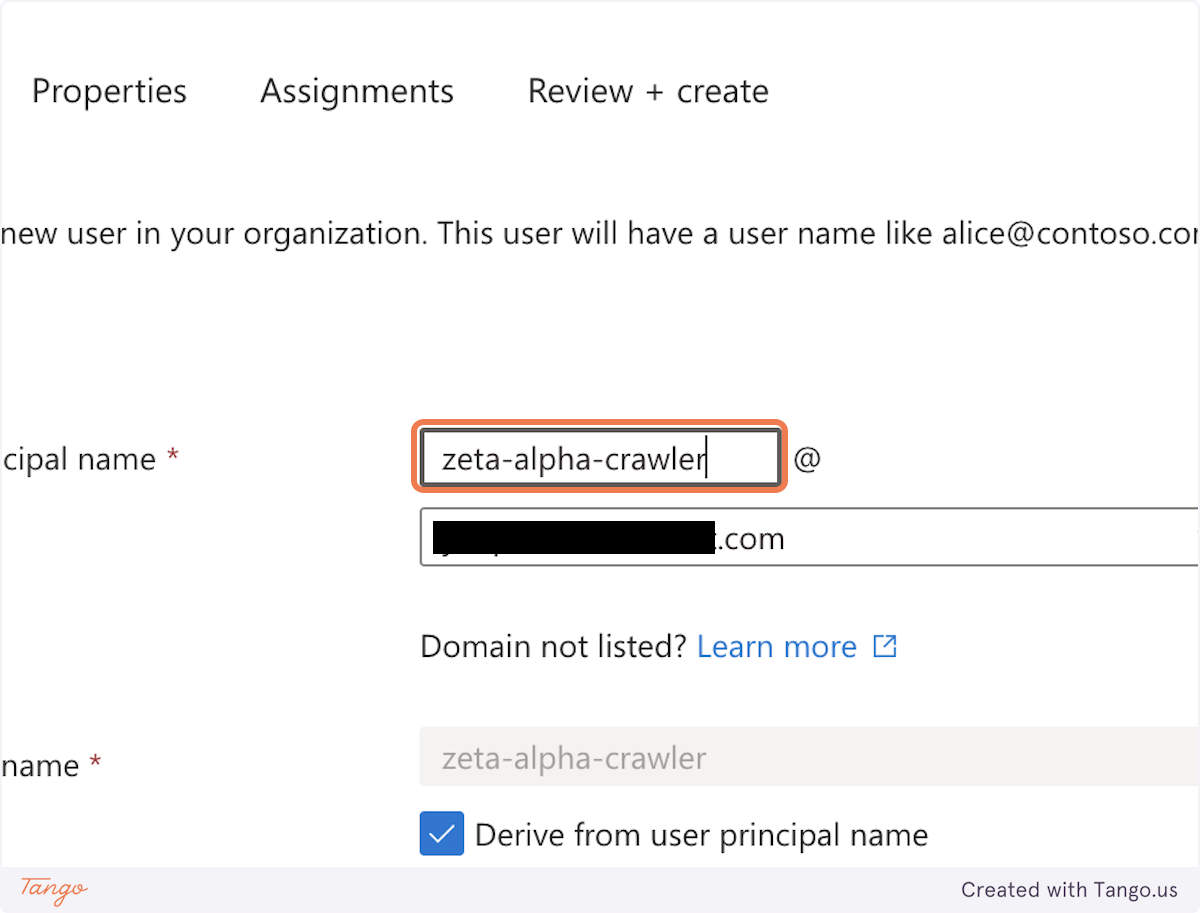This screenshot has width=1200, height=913.
Task: Switch to the Assignments tab
Action: point(356,91)
